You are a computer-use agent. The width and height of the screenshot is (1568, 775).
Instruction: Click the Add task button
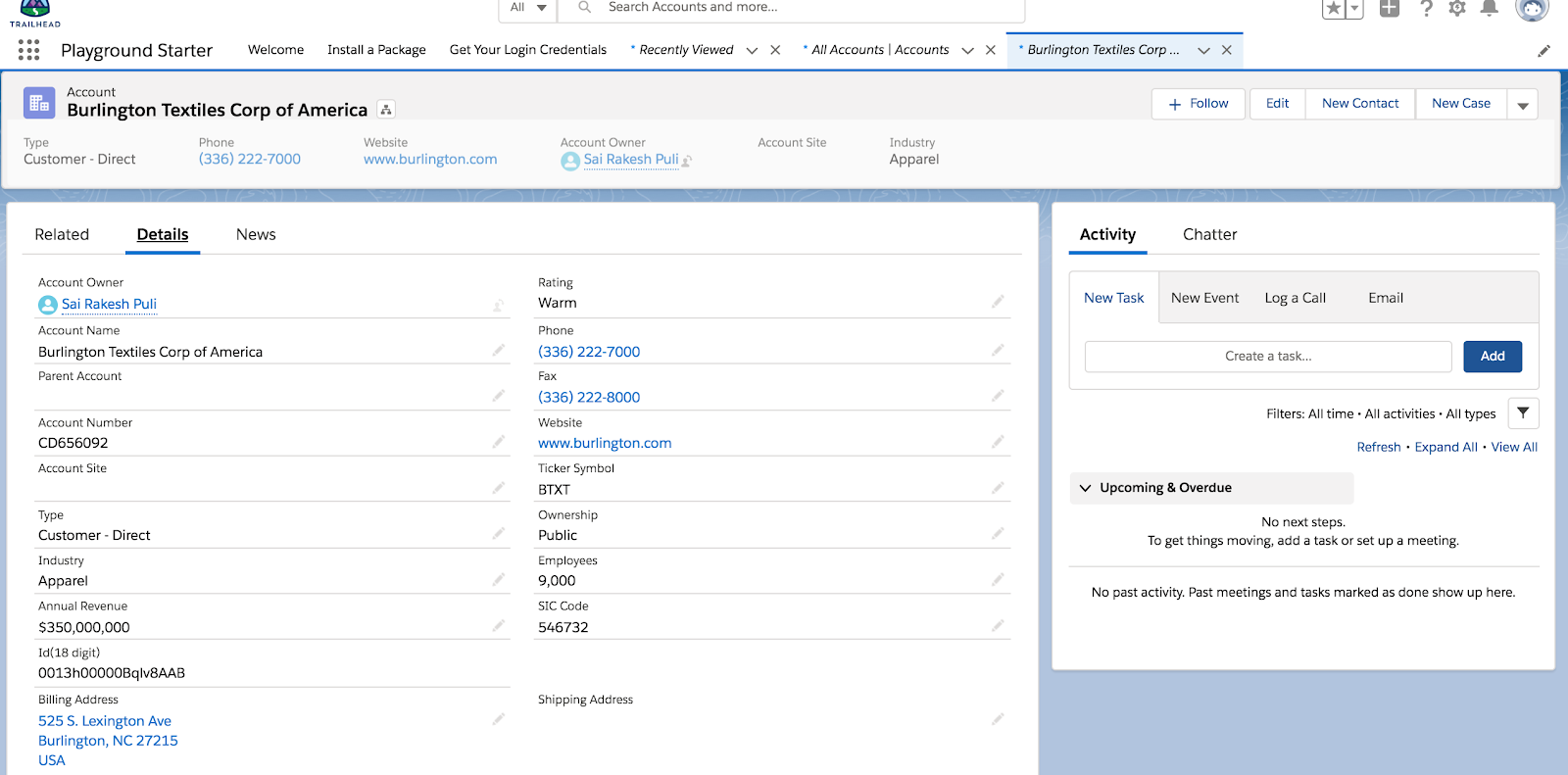tap(1493, 357)
